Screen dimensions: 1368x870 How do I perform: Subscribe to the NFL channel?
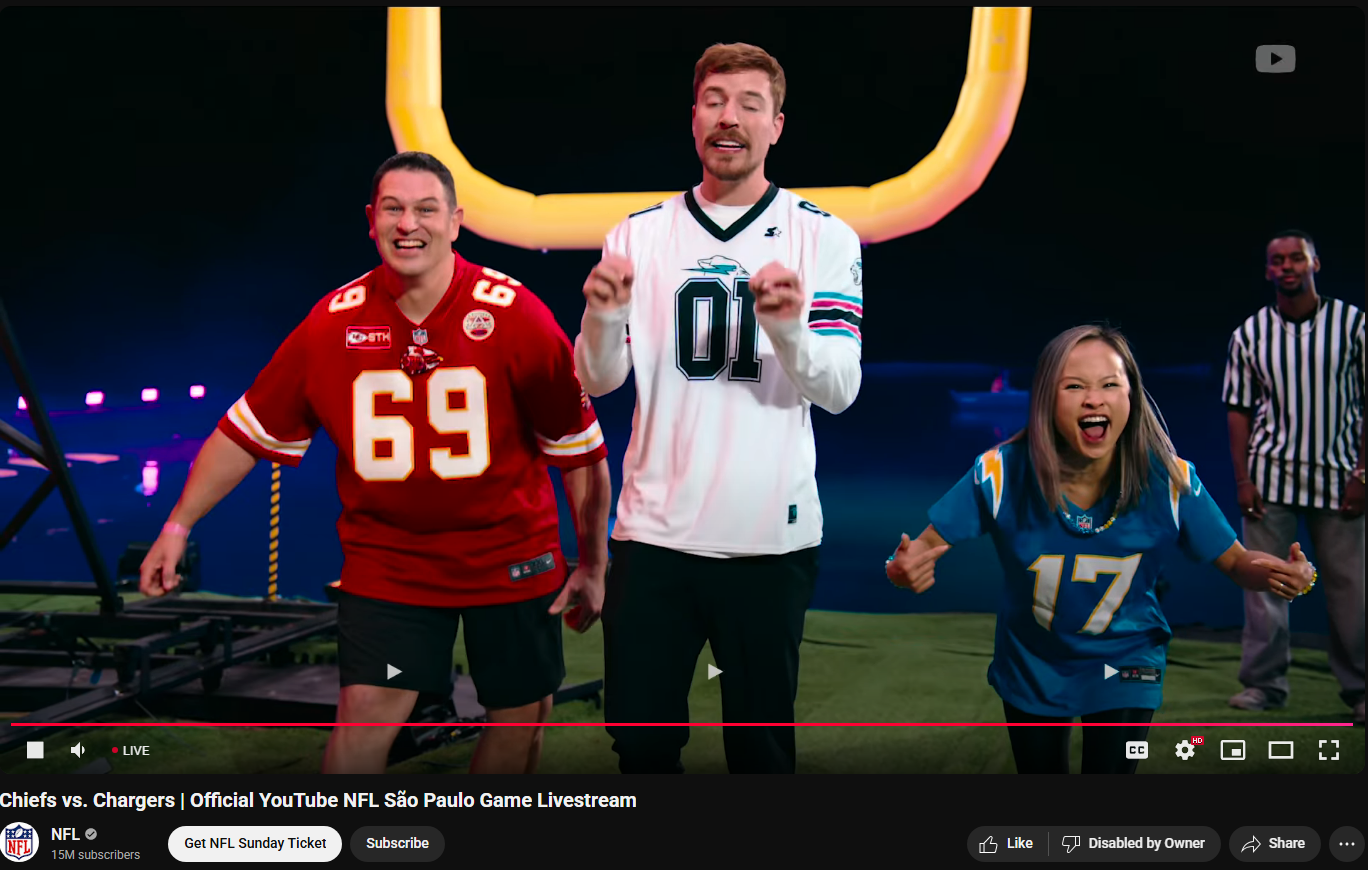pos(397,843)
